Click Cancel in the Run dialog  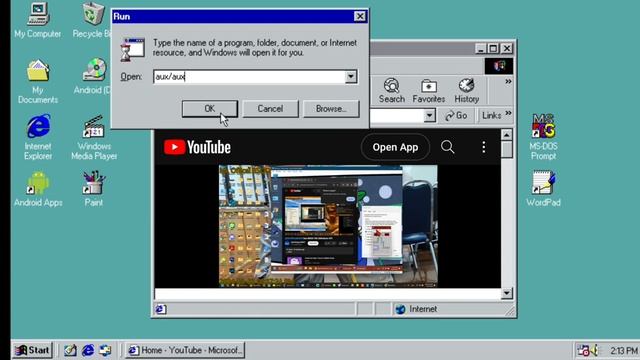pyautogui.click(x=270, y=109)
